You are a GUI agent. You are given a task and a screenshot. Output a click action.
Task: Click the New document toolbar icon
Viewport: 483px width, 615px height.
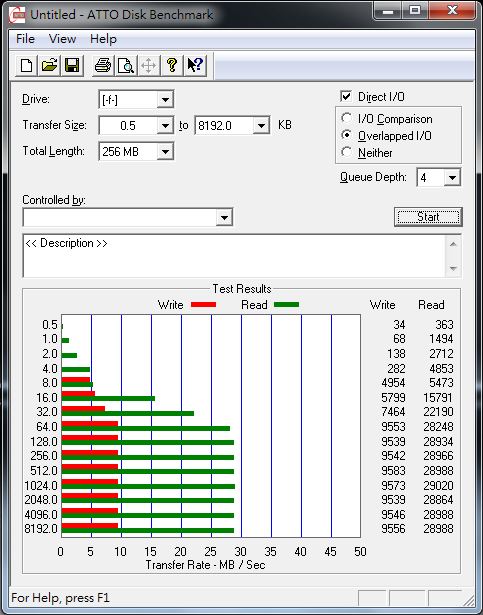[26, 65]
